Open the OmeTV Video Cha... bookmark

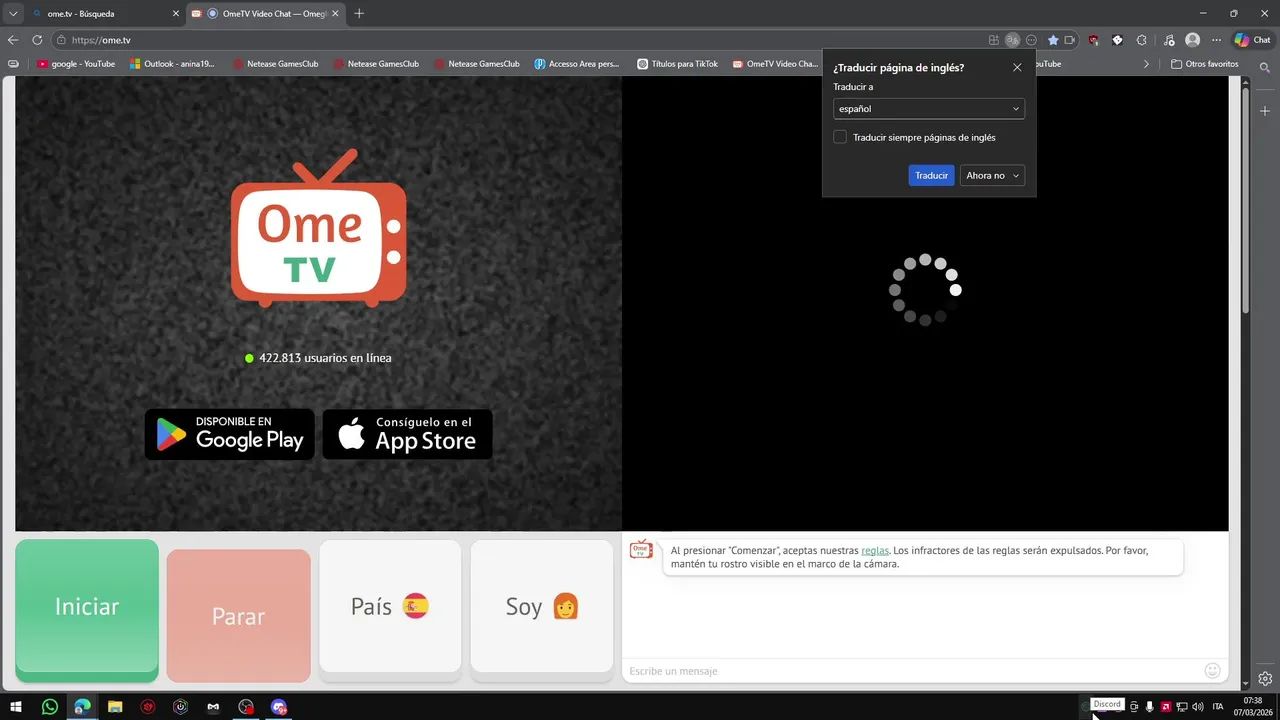(x=775, y=64)
